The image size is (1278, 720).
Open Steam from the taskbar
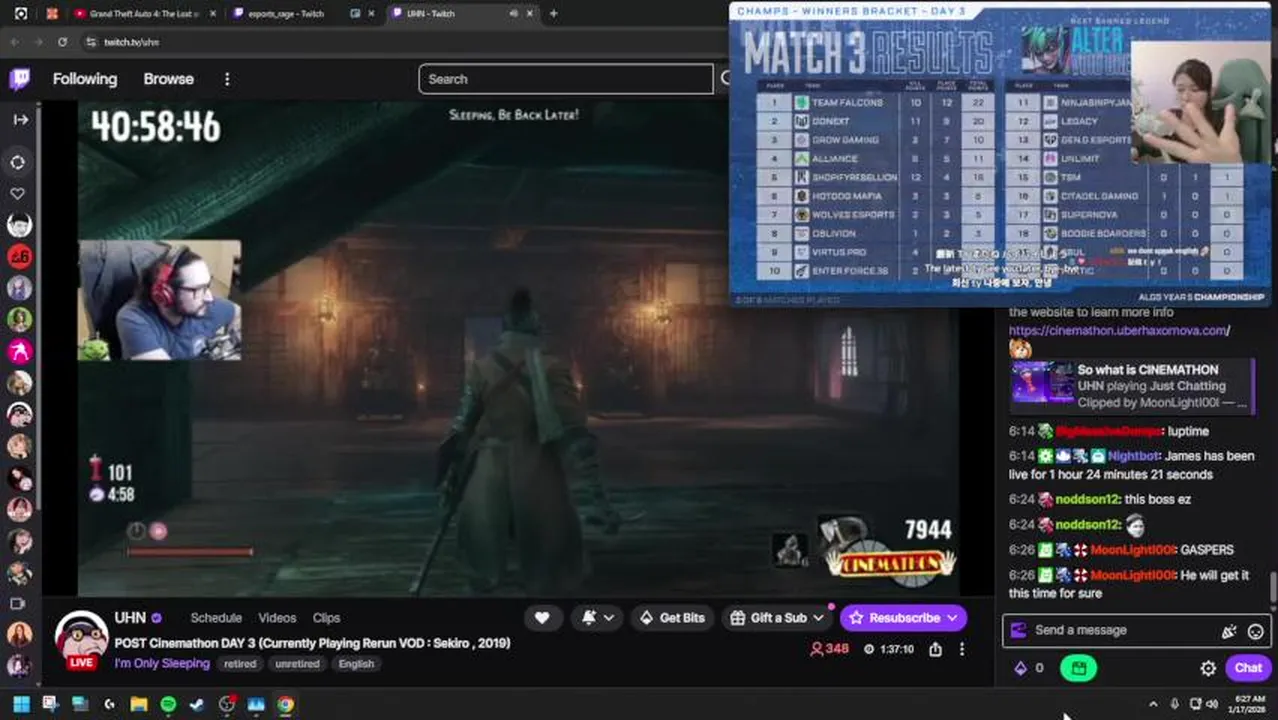(197, 705)
